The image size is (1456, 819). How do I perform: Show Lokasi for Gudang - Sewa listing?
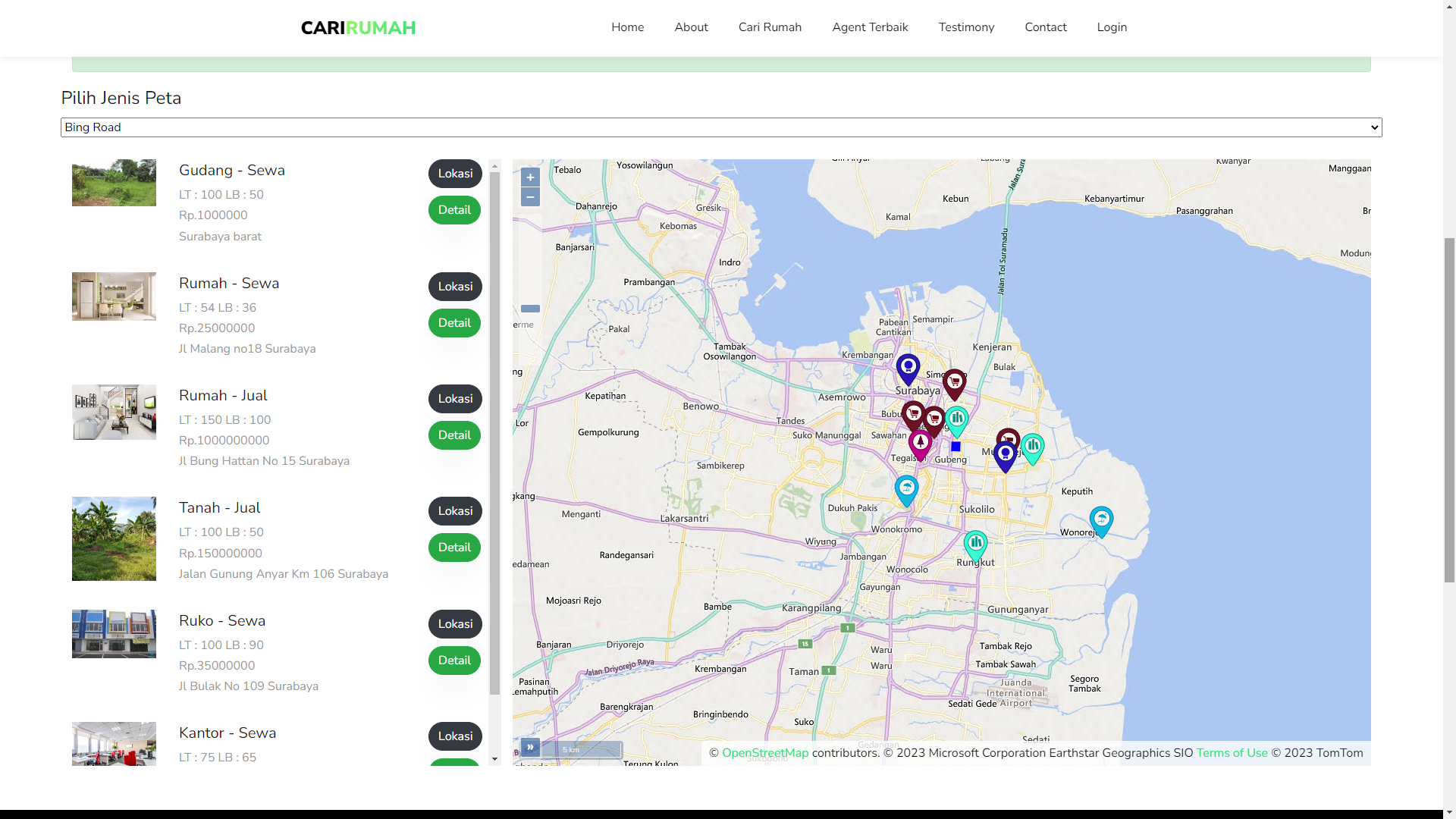(455, 174)
